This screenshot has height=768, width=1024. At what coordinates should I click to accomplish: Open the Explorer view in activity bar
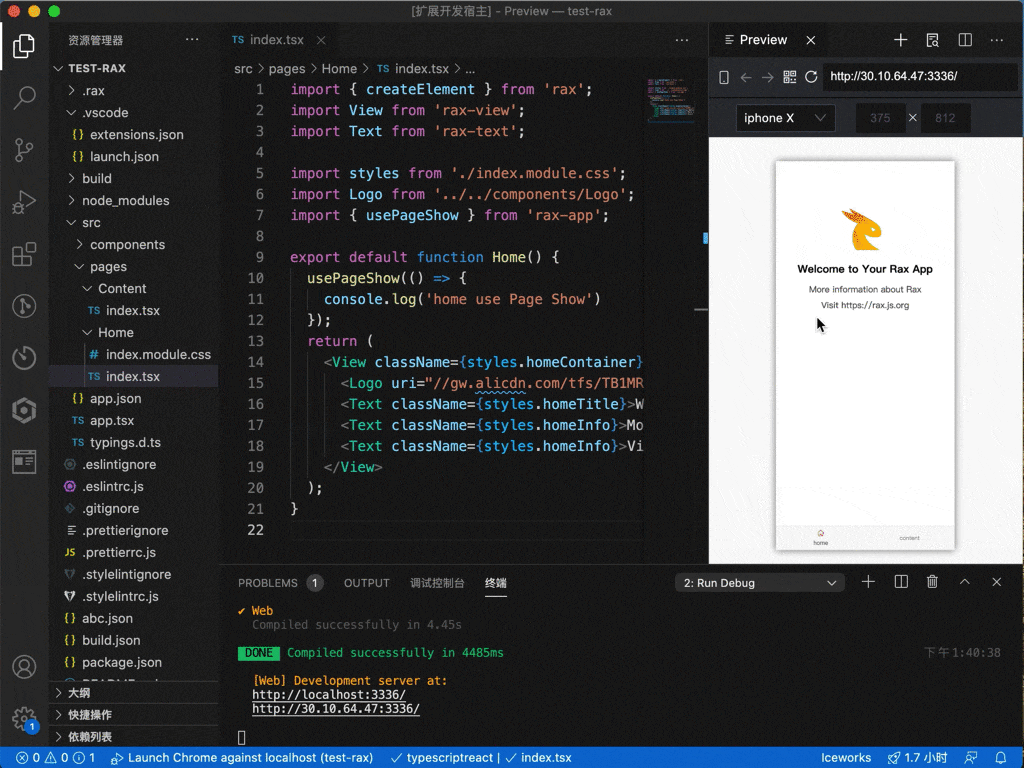tap(24, 46)
